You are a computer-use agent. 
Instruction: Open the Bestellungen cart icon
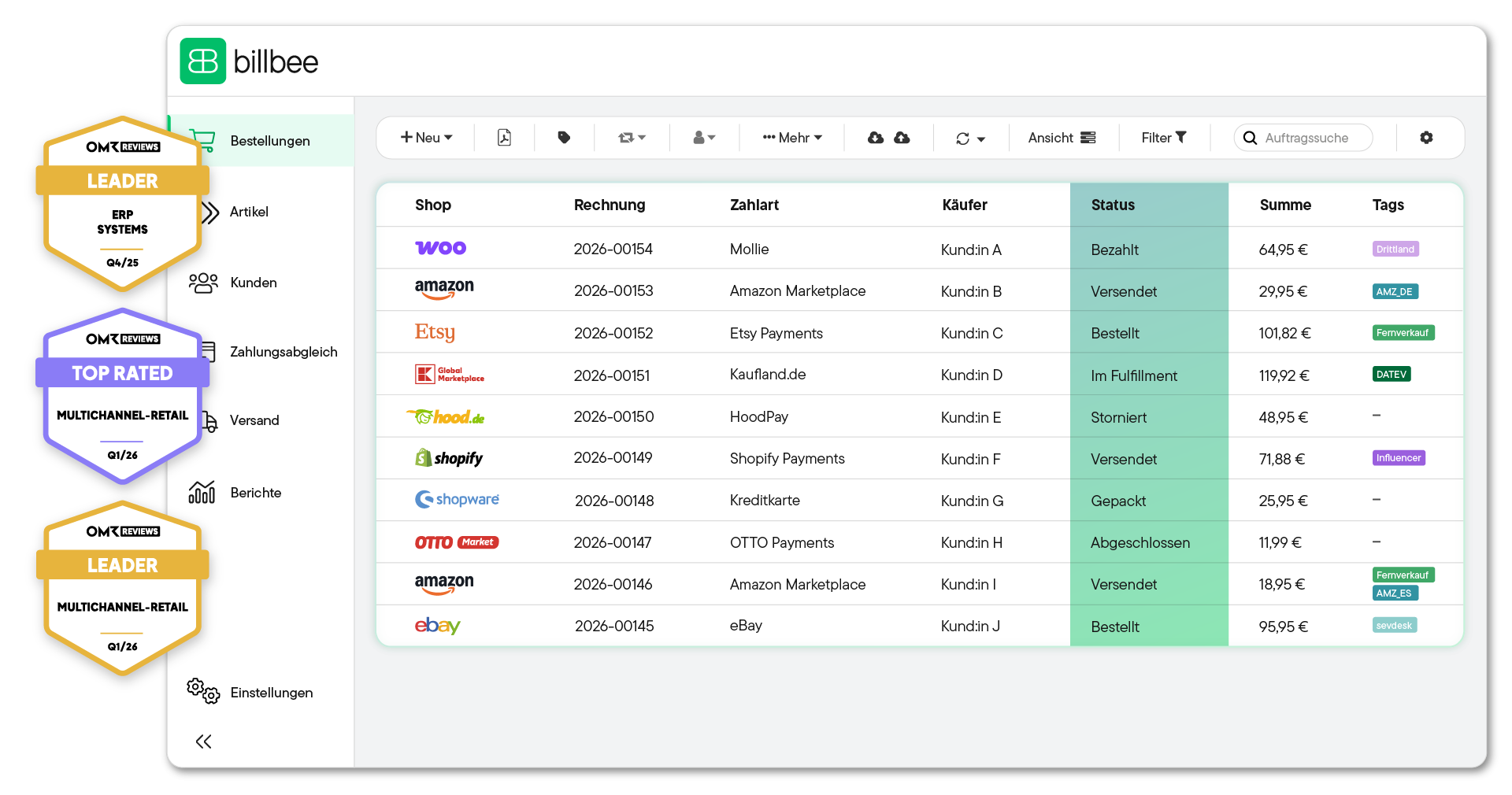tap(202, 140)
